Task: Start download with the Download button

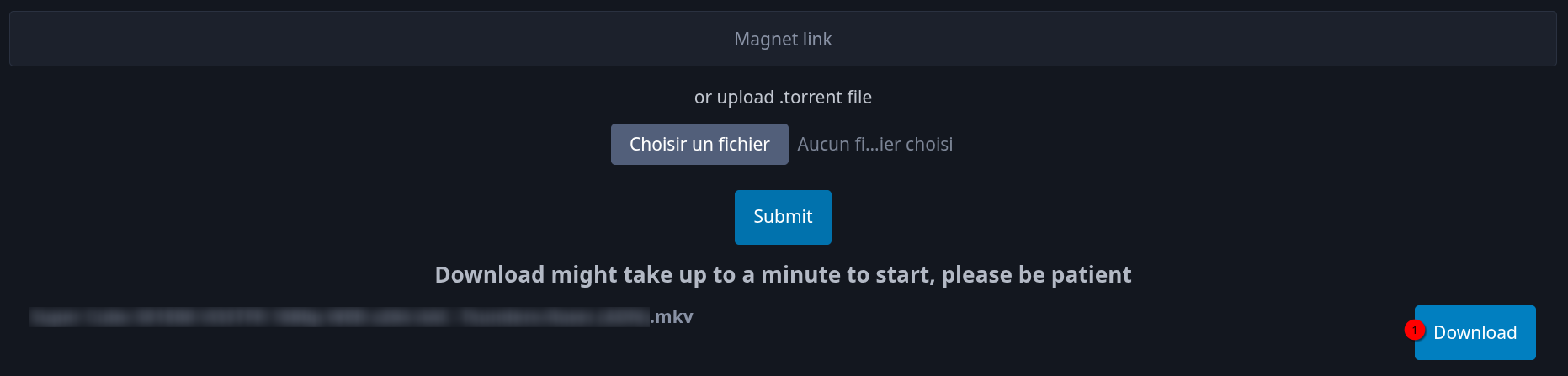Action: [1475, 332]
